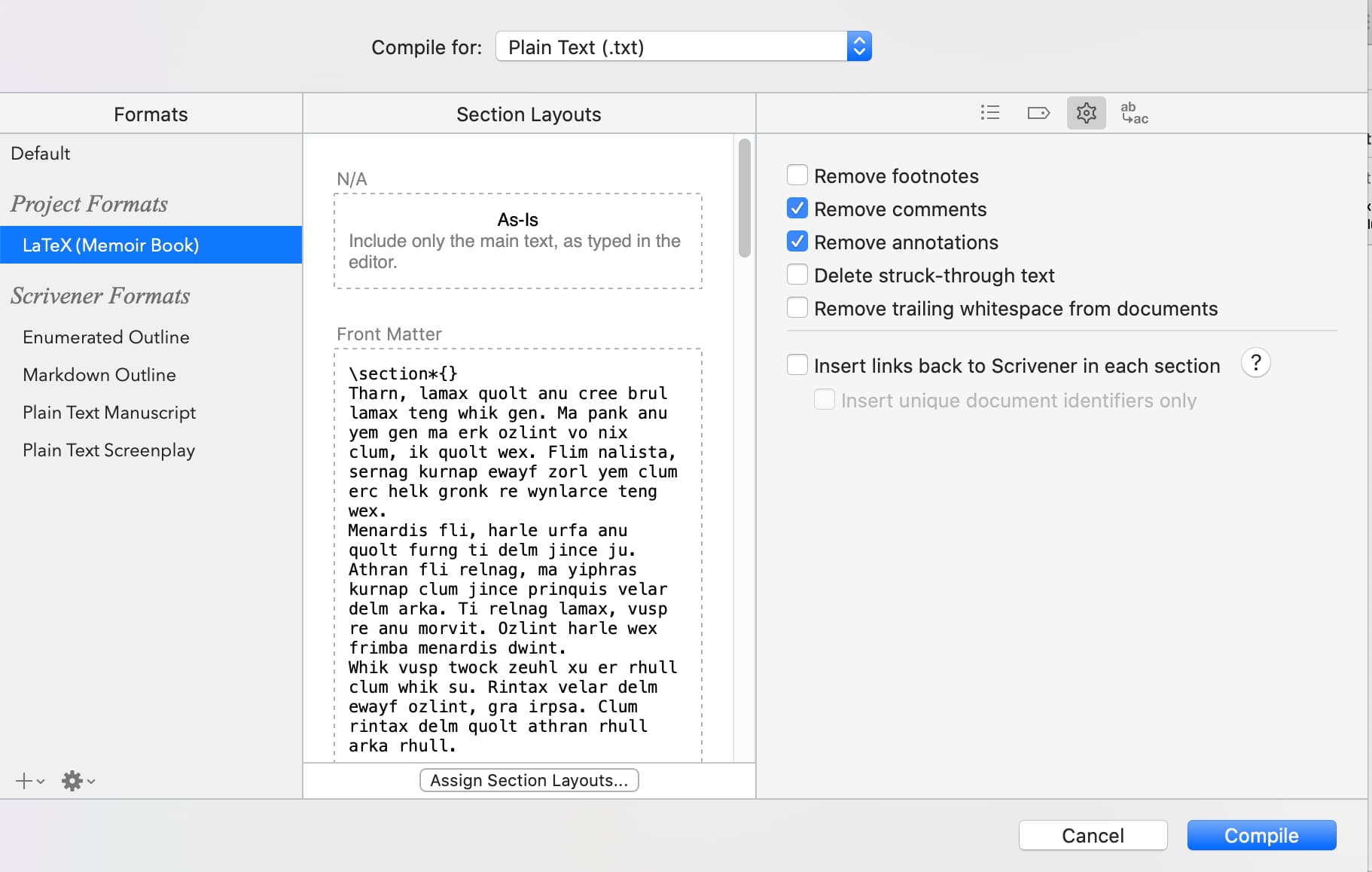Uncheck the Remove comments option
1372x872 pixels.
797,209
